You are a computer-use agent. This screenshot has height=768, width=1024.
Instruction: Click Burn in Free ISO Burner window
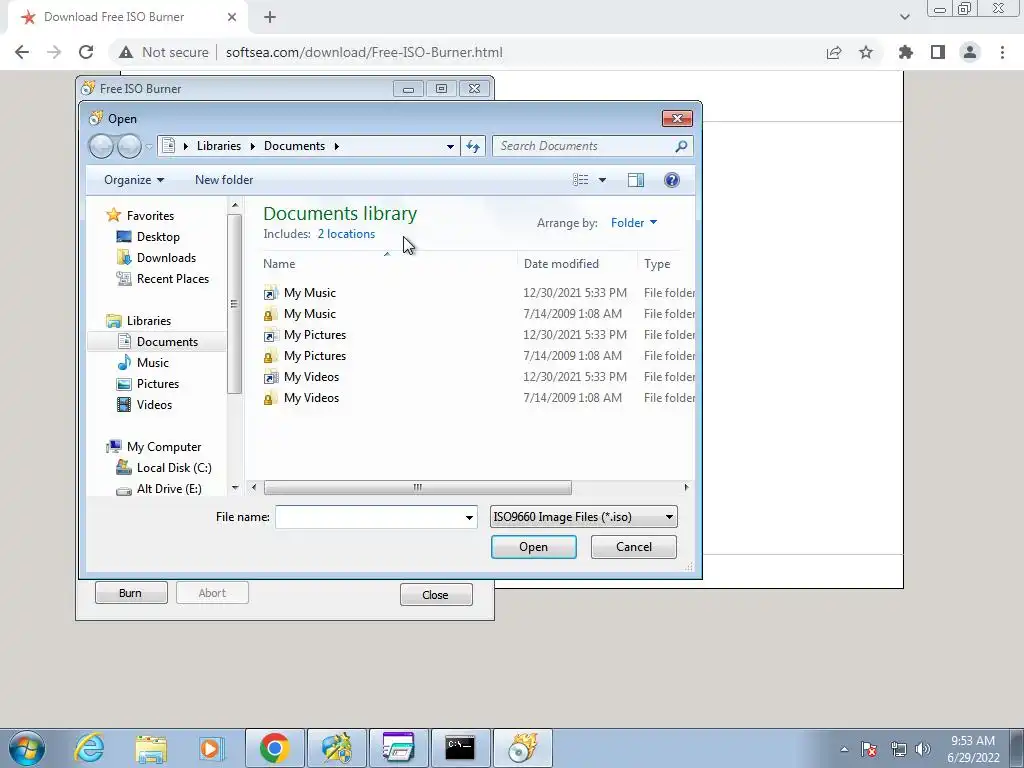tap(131, 593)
